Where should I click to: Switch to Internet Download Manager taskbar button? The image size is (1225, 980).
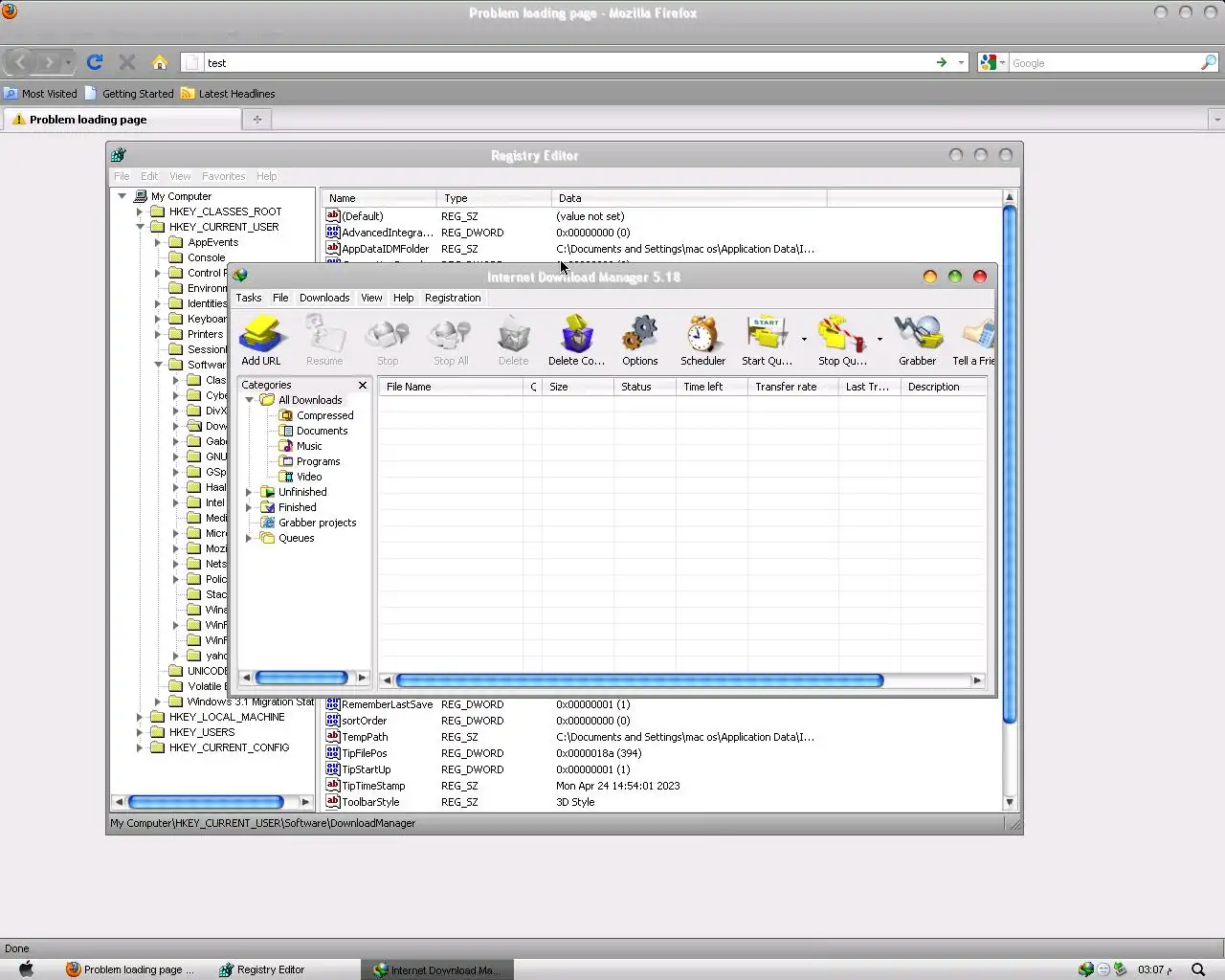click(x=436, y=969)
